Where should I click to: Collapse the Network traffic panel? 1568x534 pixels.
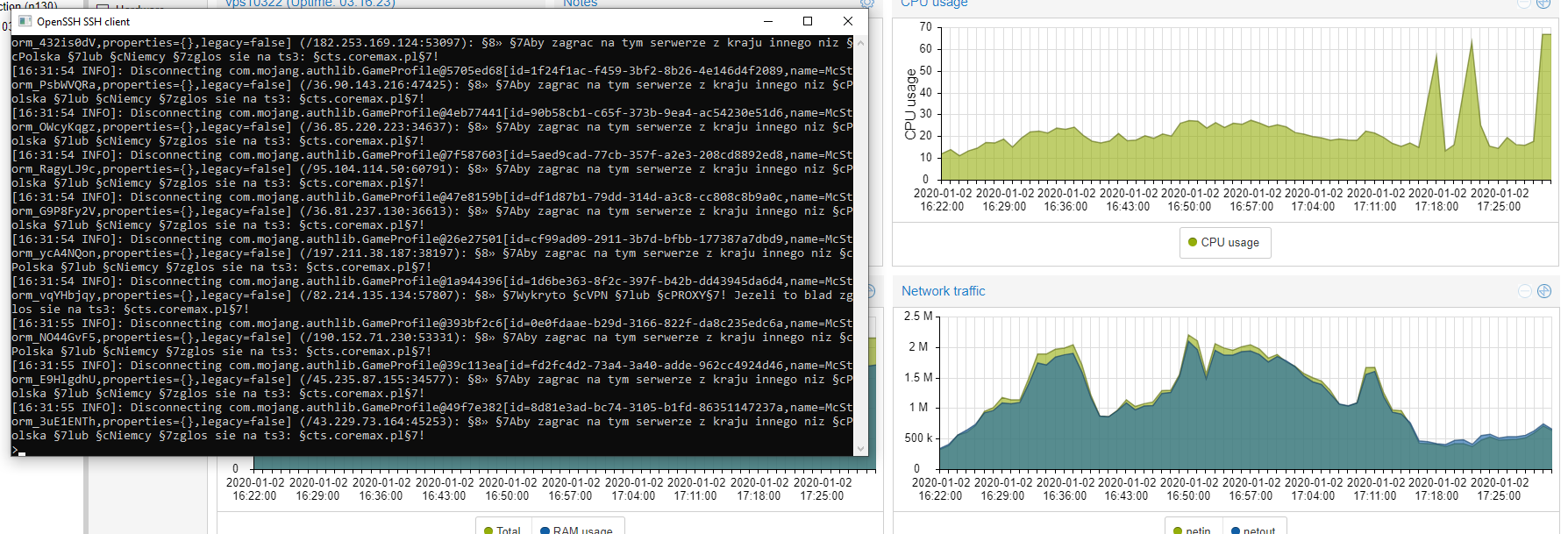point(1524,291)
